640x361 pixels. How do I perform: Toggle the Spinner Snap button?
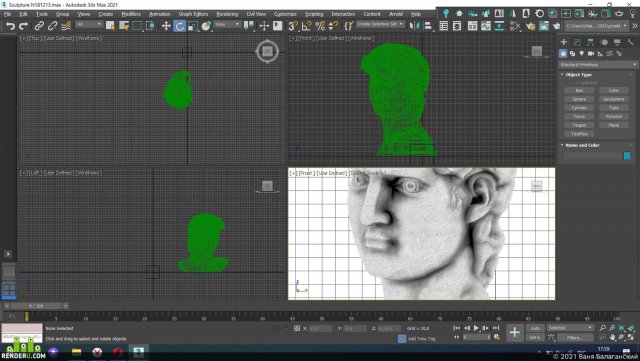333,26
